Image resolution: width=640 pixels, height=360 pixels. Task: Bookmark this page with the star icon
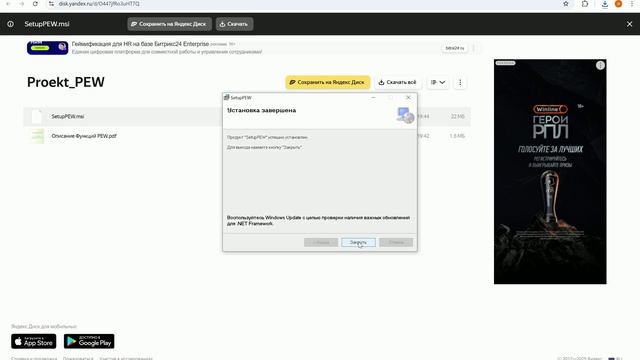coord(566,4)
